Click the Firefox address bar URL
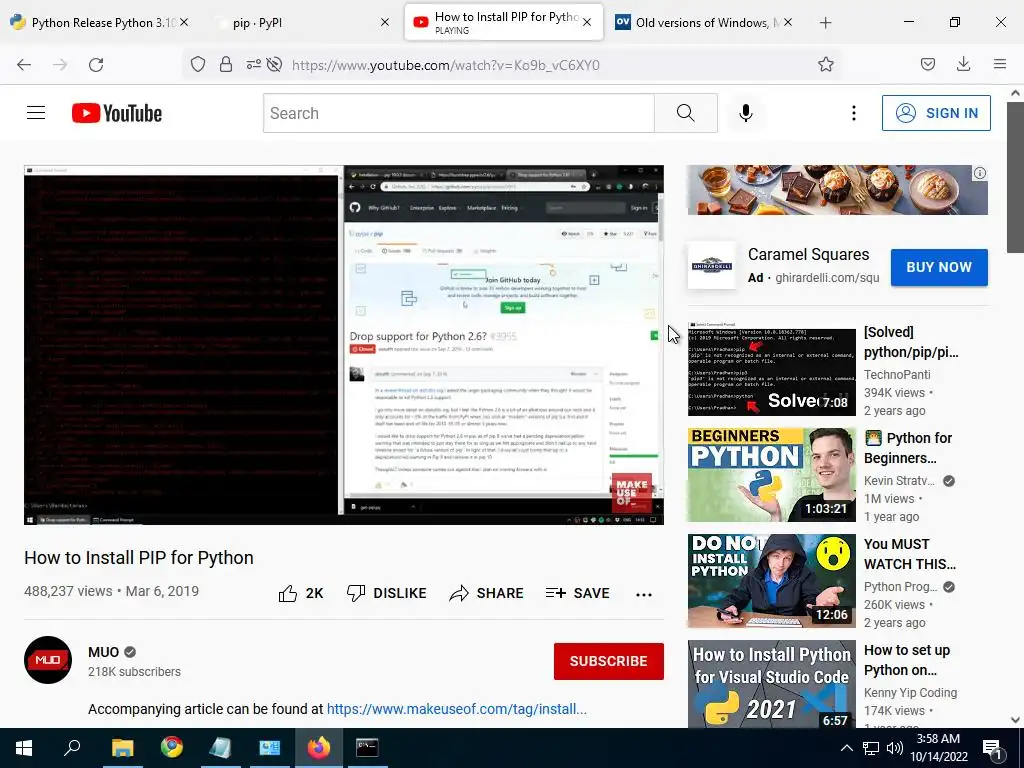Viewport: 1024px width, 768px height. click(445, 65)
